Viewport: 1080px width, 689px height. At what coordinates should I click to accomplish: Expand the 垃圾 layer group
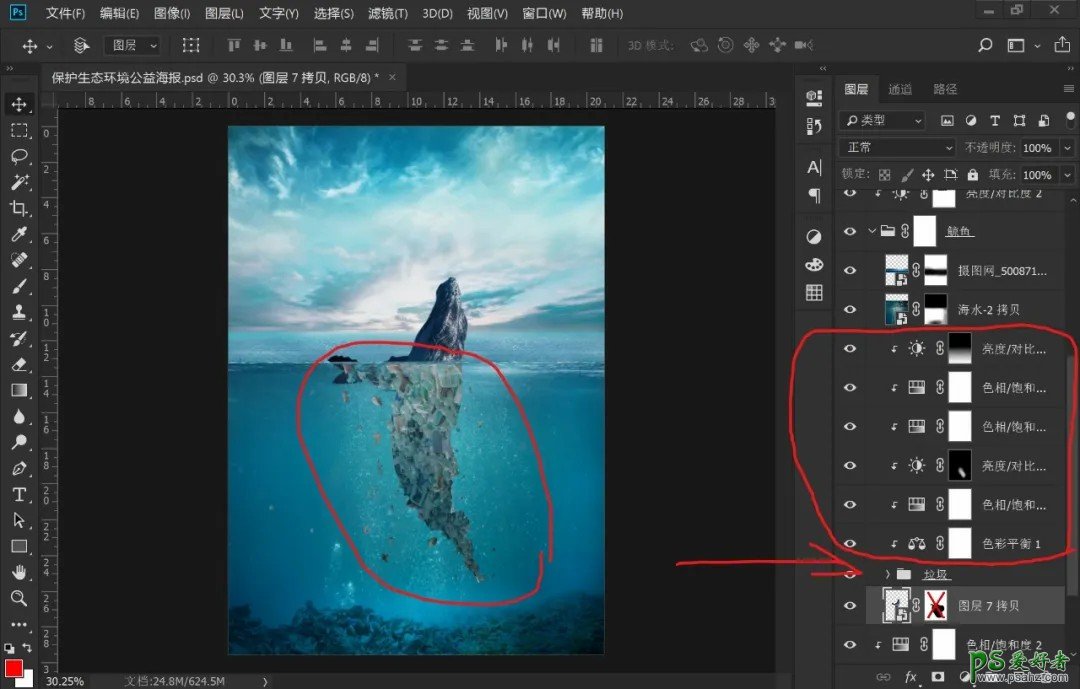(x=887, y=574)
